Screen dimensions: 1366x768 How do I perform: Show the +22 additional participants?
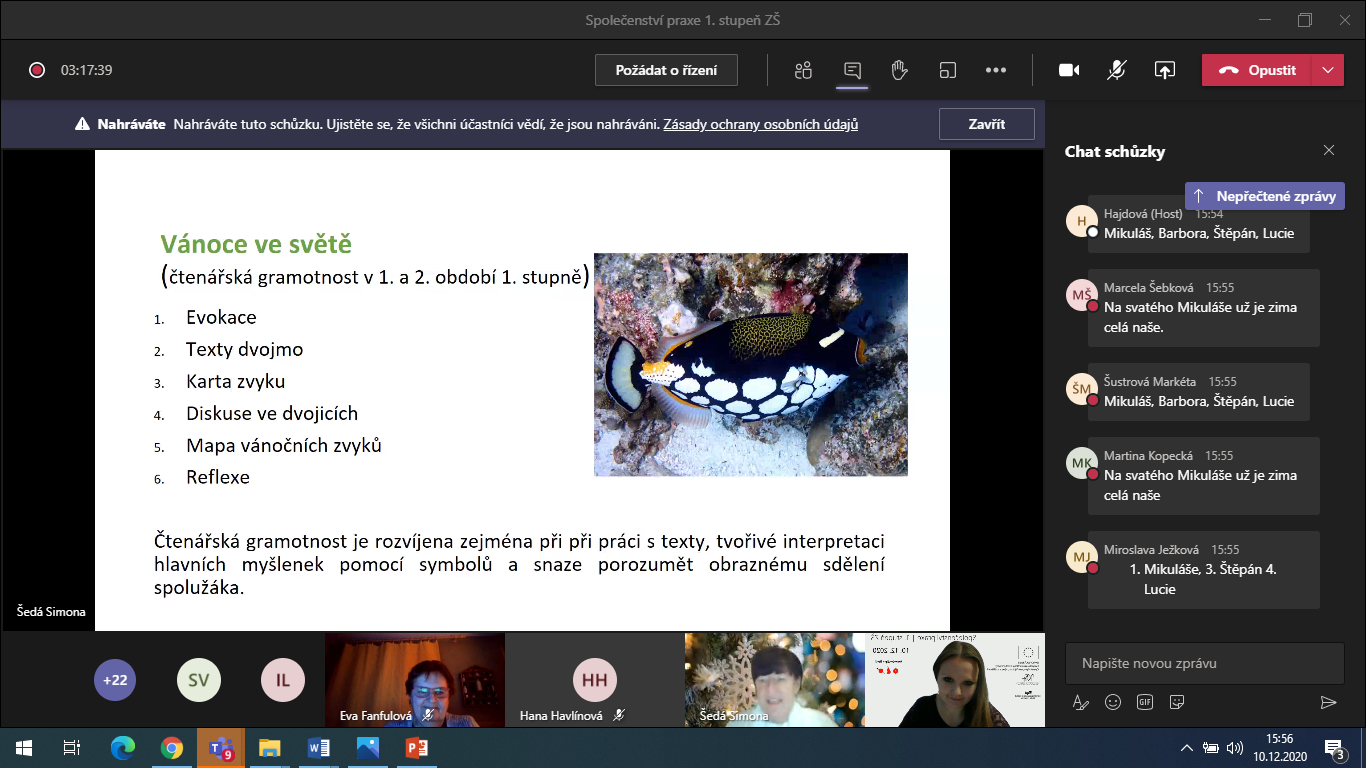(x=115, y=680)
